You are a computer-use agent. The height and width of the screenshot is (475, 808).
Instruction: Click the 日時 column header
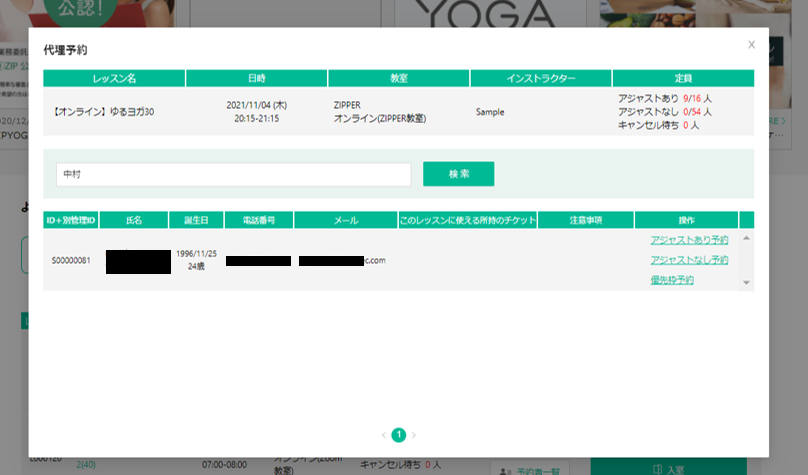coord(257,78)
